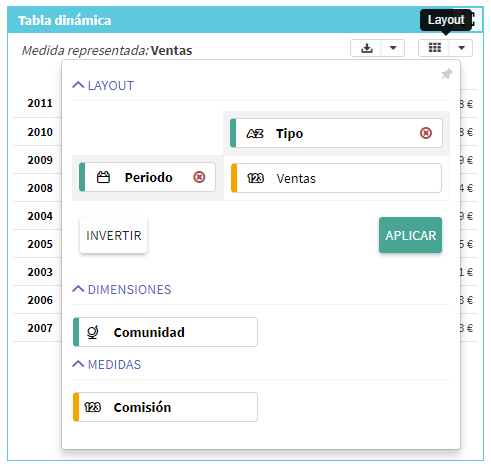Select the 2011 row header
This screenshot has width=491, height=466.
click(x=40, y=103)
